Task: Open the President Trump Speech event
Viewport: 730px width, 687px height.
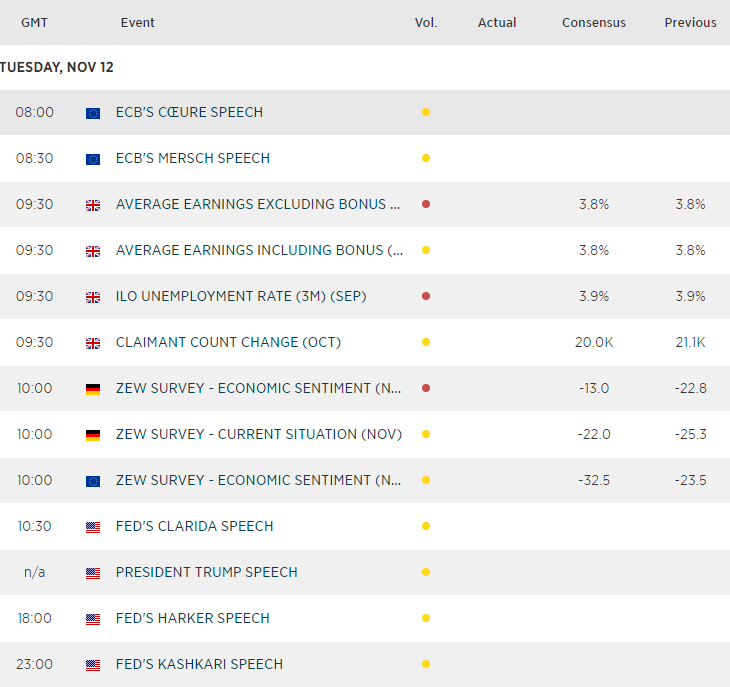Action: click(206, 572)
